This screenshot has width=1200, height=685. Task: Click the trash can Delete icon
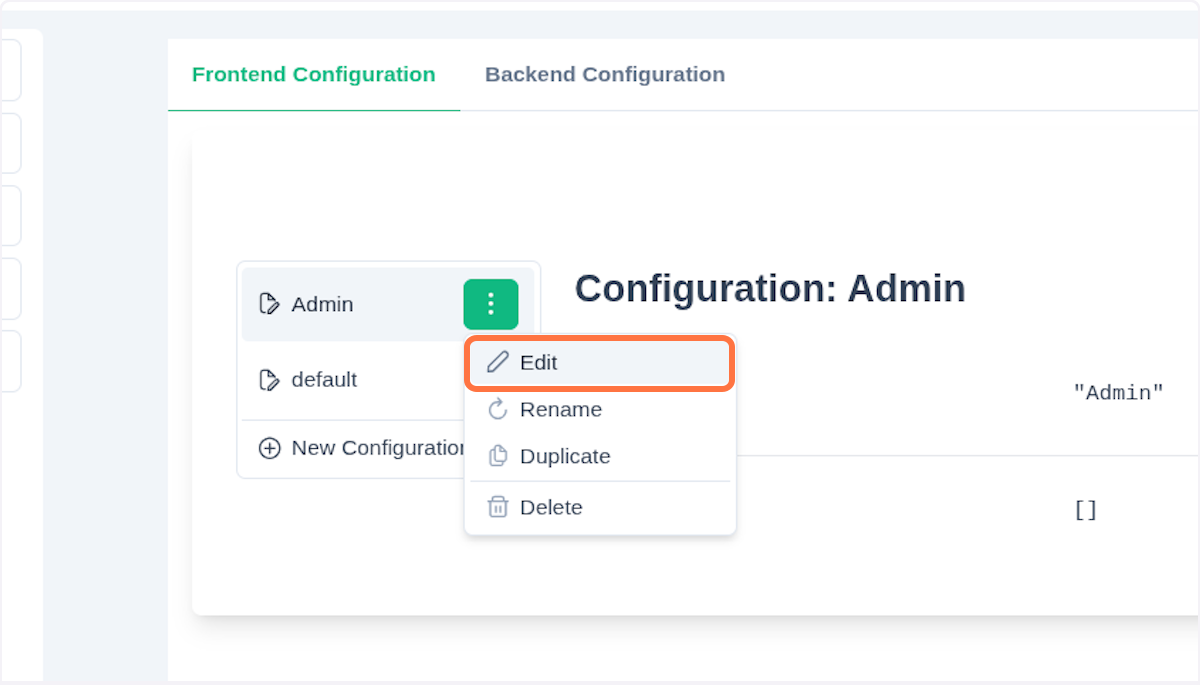pos(497,507)
